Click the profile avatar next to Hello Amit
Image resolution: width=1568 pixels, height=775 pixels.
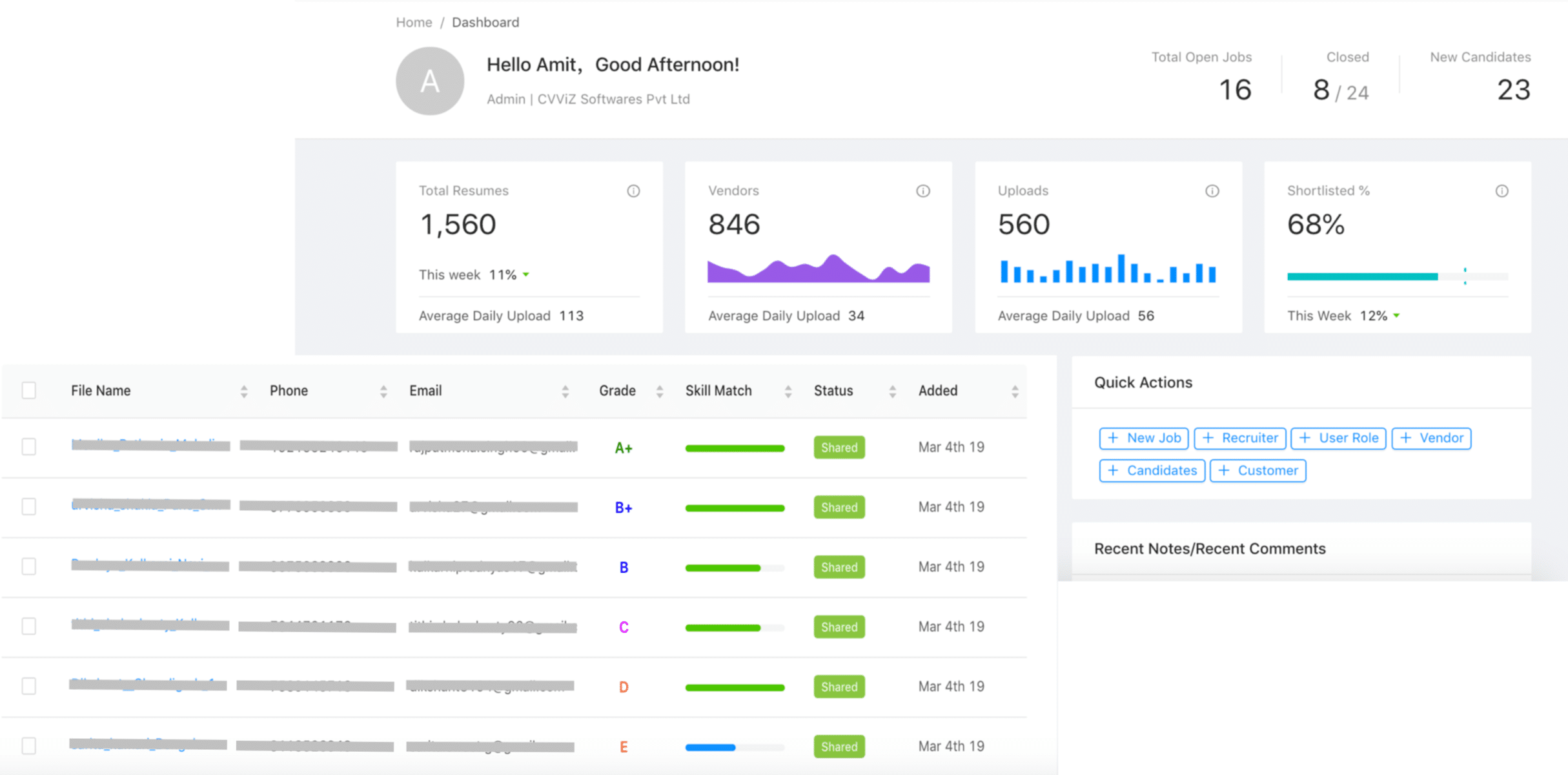tap(429, 81)
